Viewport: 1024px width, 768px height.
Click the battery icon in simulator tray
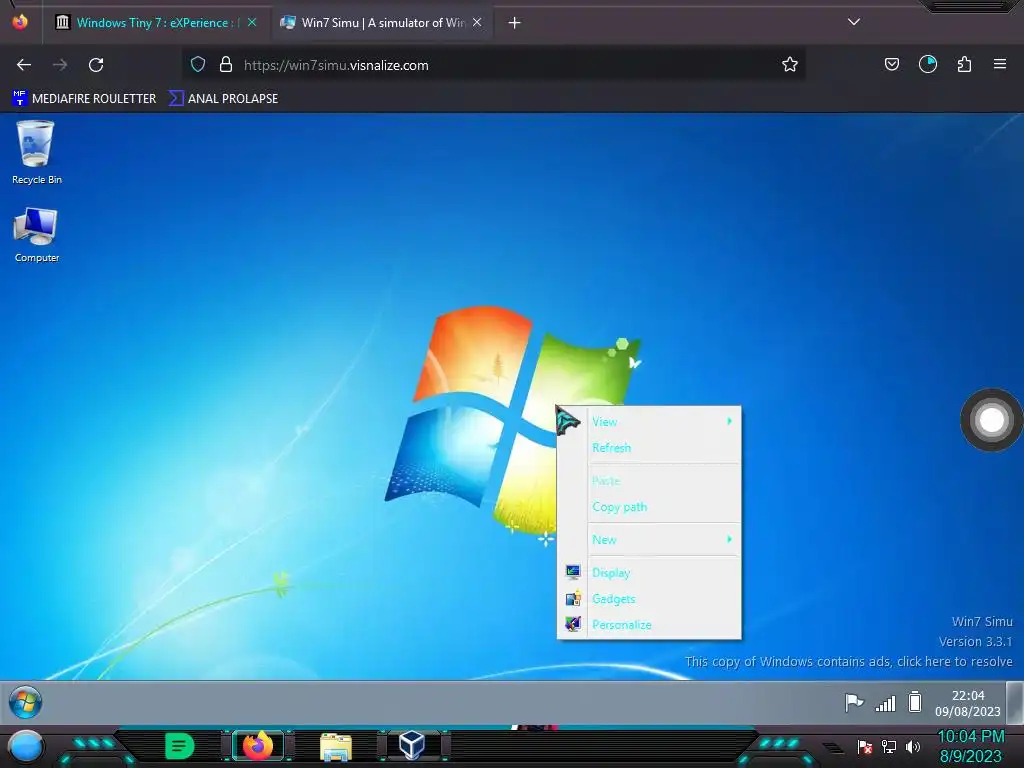tap(915, 702)
